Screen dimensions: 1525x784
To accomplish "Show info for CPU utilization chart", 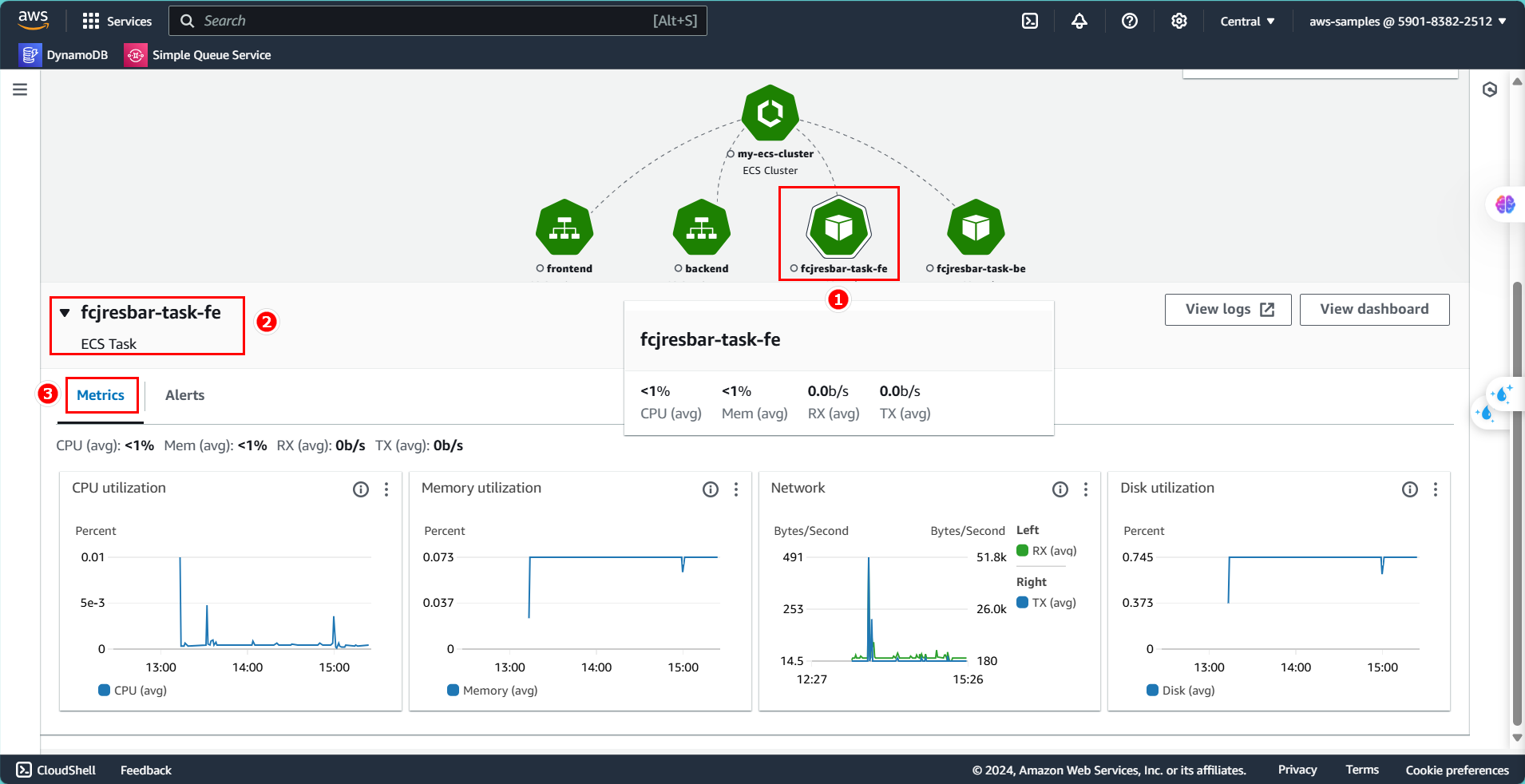I will coord(361,489).
